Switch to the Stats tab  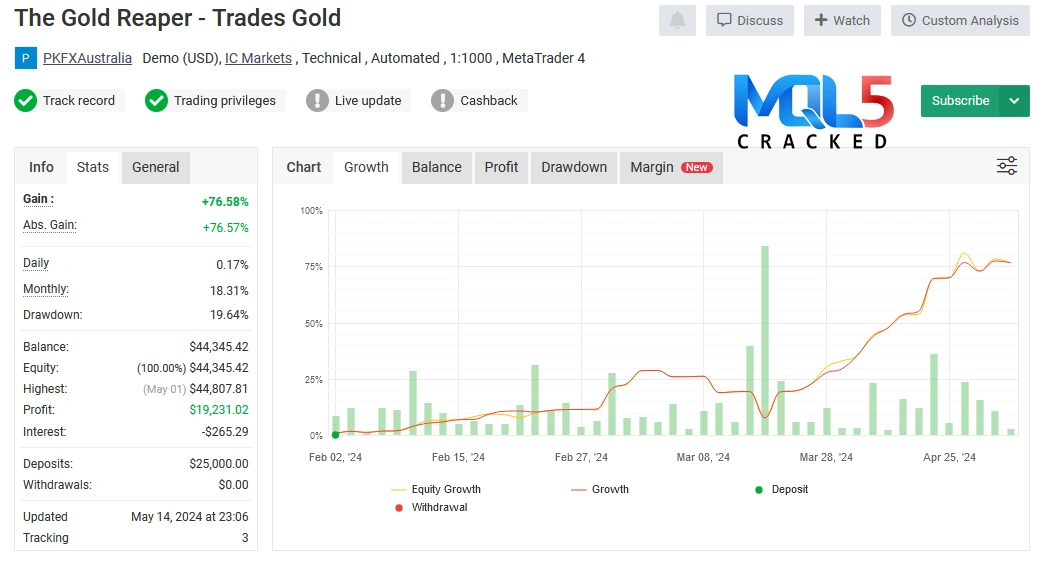93,167
